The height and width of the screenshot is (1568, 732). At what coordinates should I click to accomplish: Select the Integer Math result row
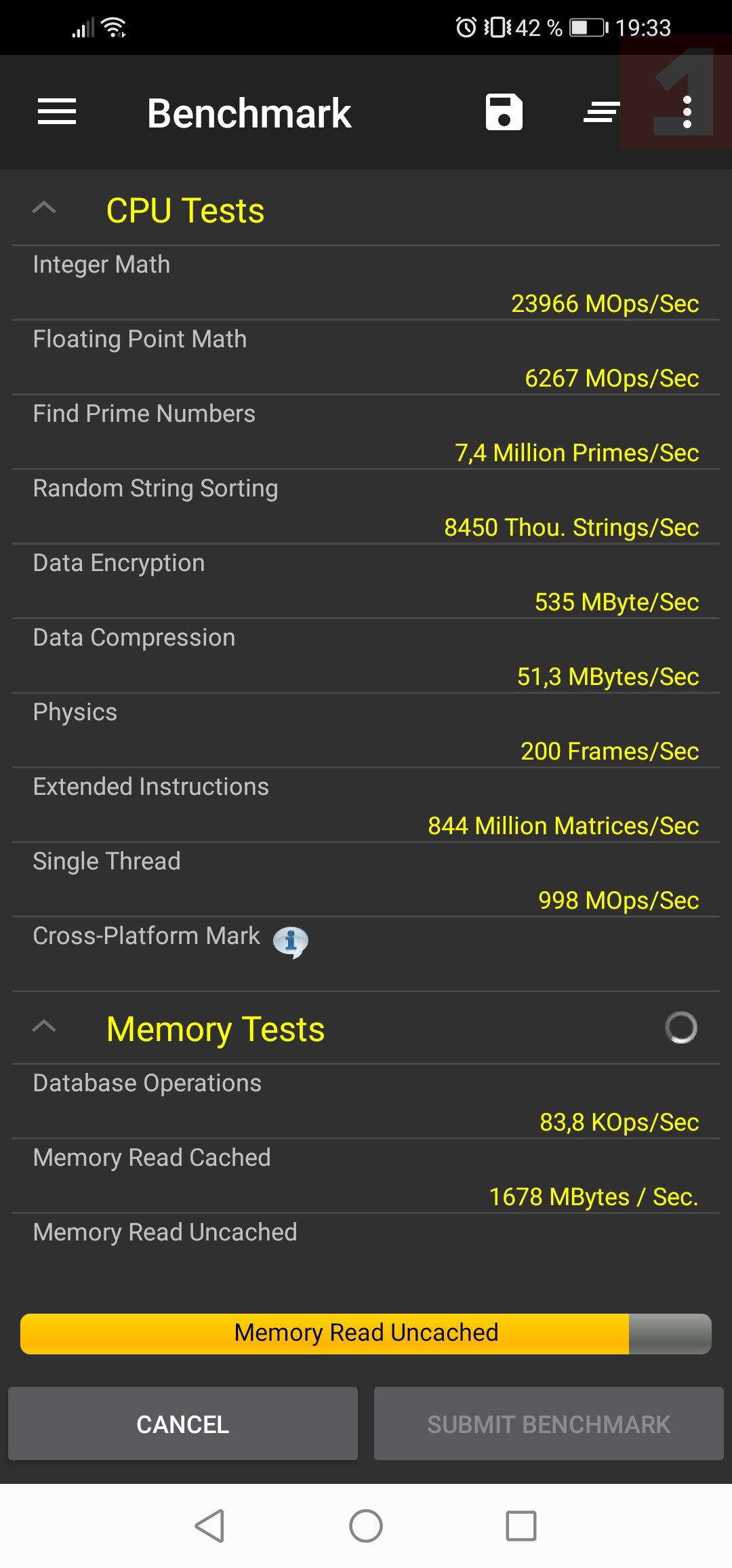pyautogui.click(x=366, y=283)
